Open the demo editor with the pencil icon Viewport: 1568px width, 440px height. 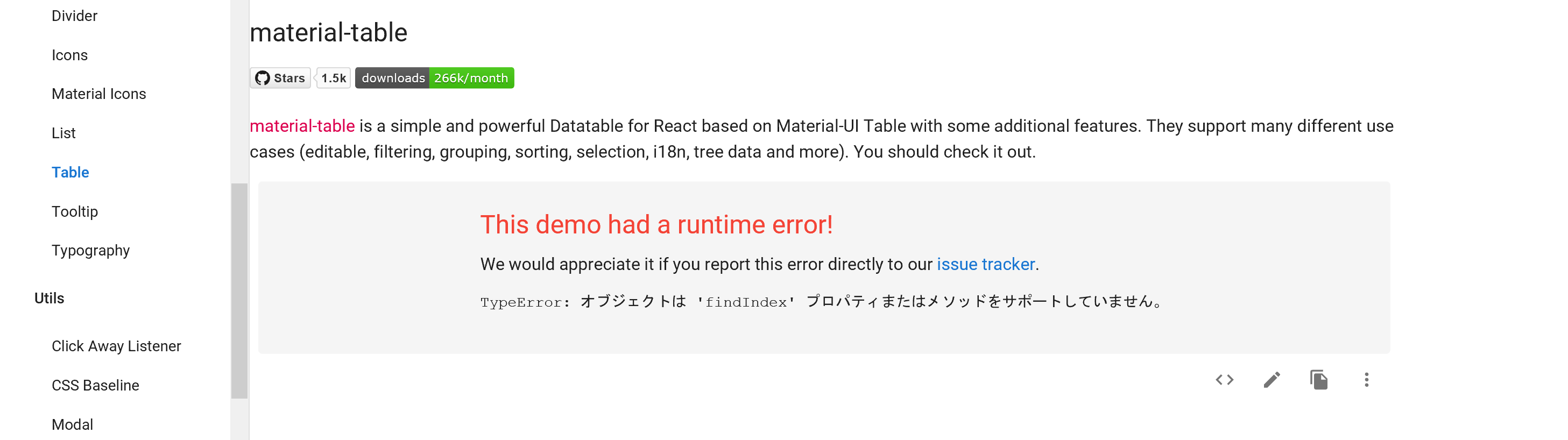click(1271, 380)
